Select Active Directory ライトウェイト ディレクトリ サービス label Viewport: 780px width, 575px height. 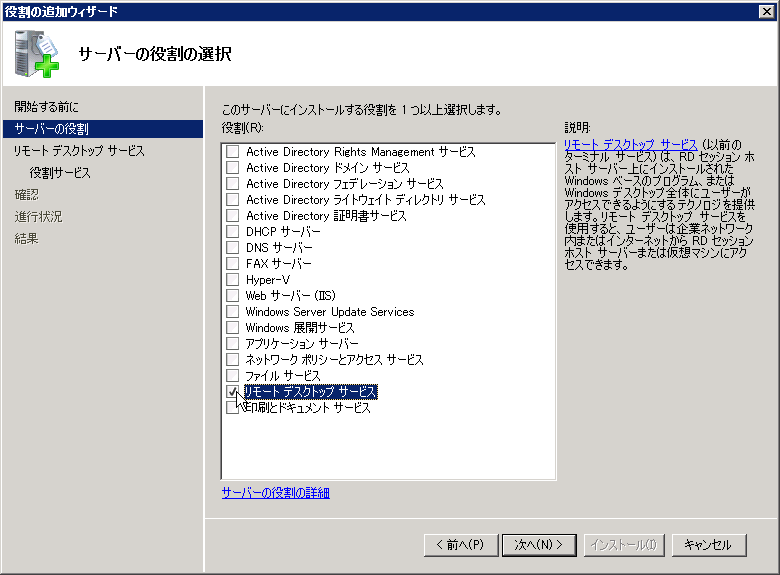366,199
